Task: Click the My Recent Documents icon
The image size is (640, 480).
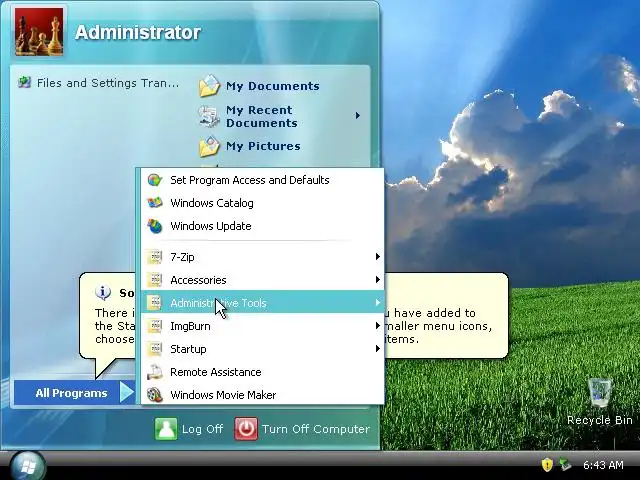Action: click(x=209, y=116)
